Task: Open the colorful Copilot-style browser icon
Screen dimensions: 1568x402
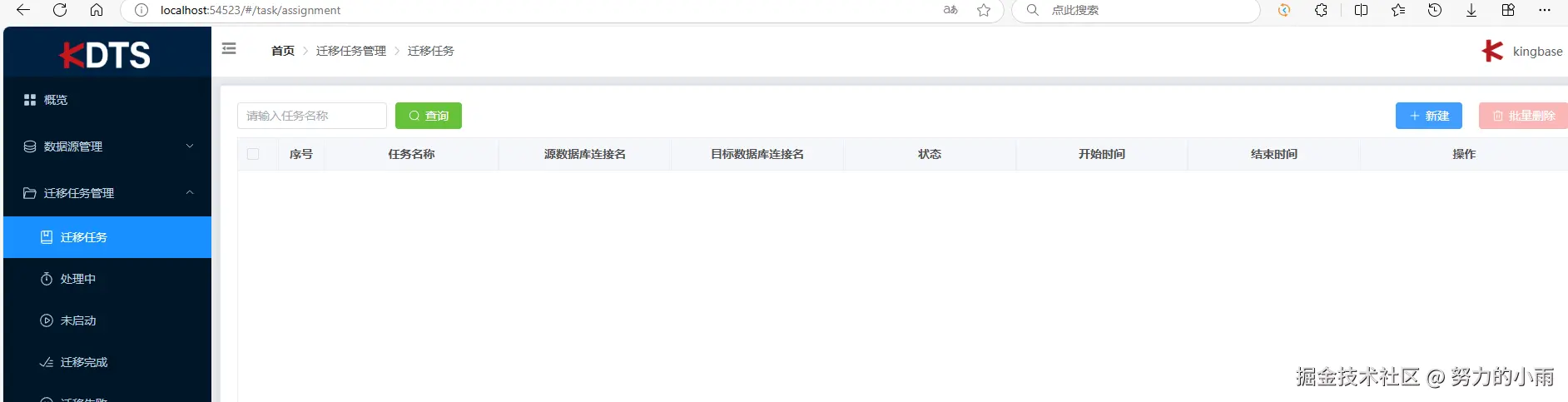Action: click(1284, 10)
